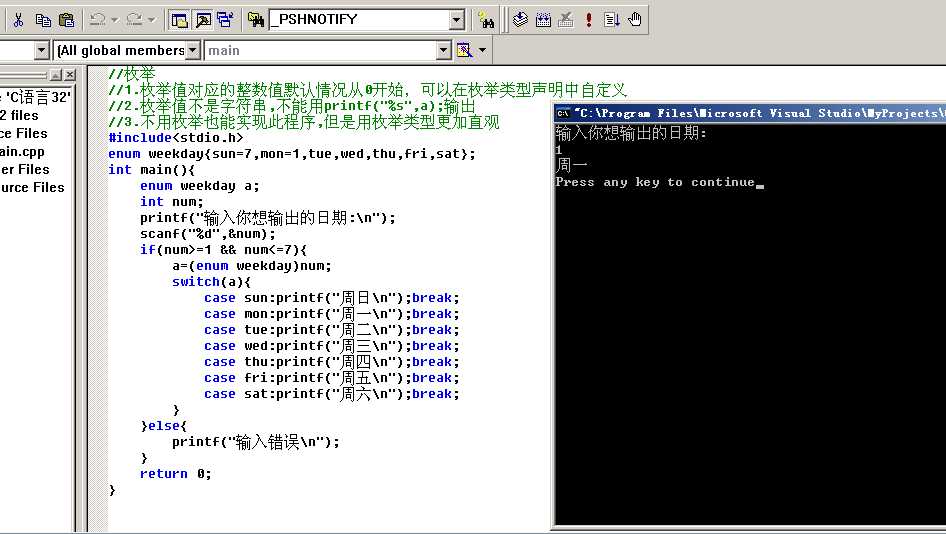Click the 'case fri' printf line

point(332,377)
